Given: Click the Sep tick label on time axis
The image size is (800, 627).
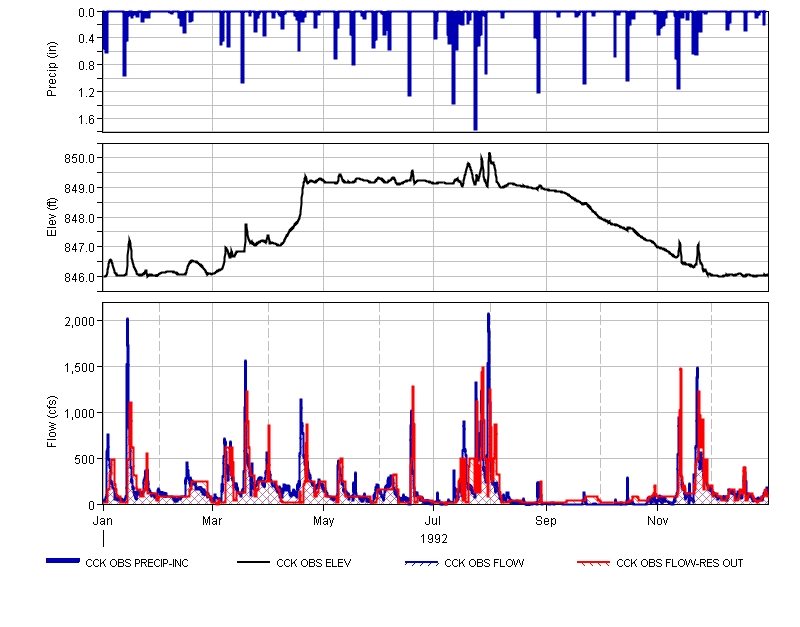Looking at the screenshot, I should point(546,521).
